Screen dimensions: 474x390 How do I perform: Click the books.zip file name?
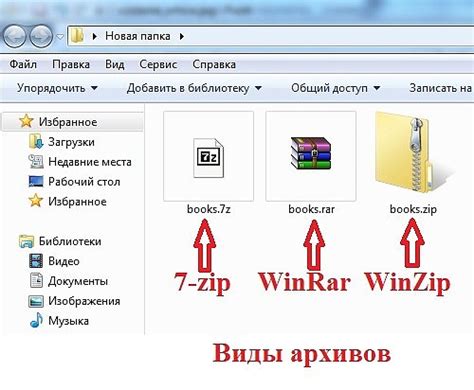(413, 210)
